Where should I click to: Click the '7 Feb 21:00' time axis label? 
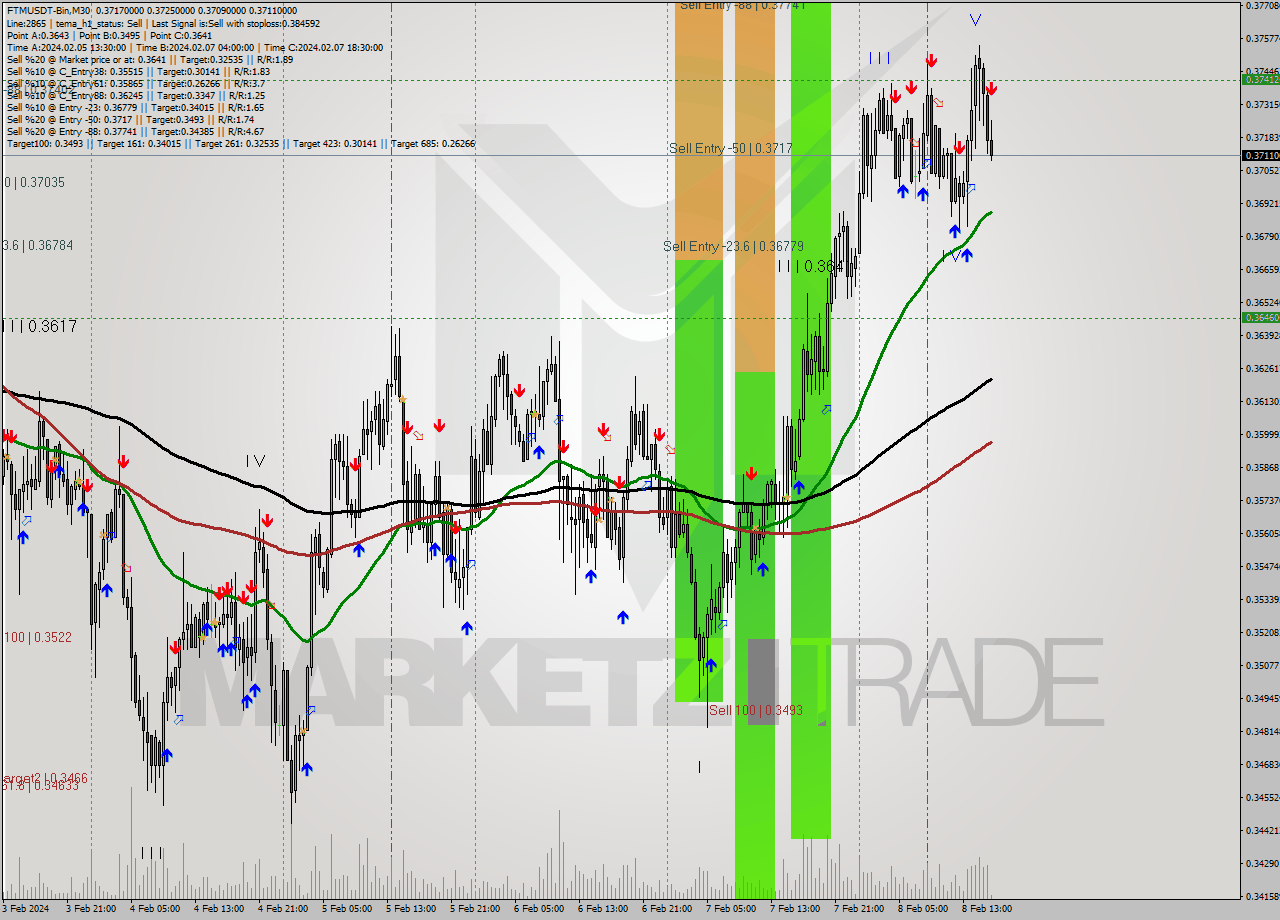coord(858,909)
